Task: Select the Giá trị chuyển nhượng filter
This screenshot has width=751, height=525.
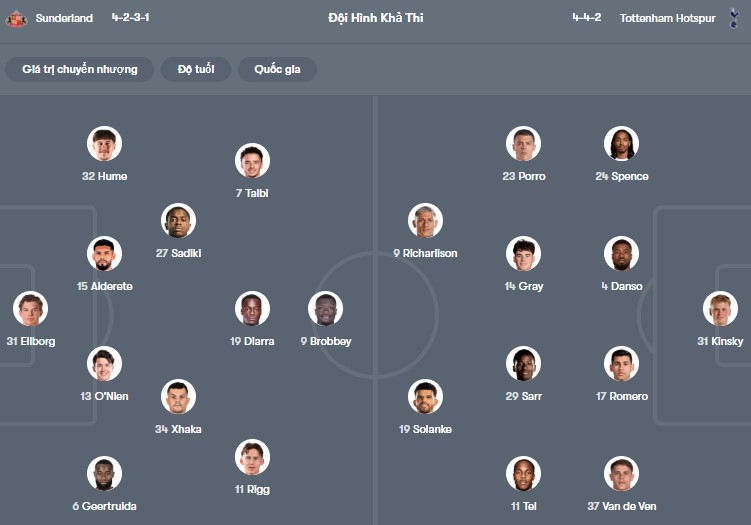Action: (x=80, y=69)
